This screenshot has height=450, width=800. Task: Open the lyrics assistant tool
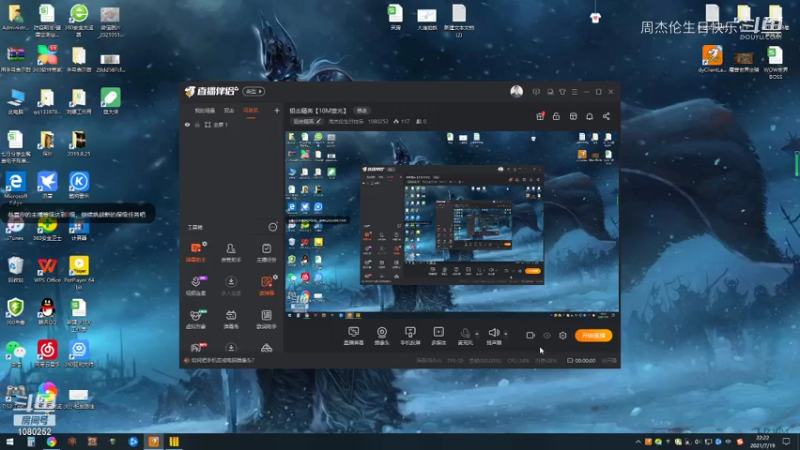pos(266,319)
